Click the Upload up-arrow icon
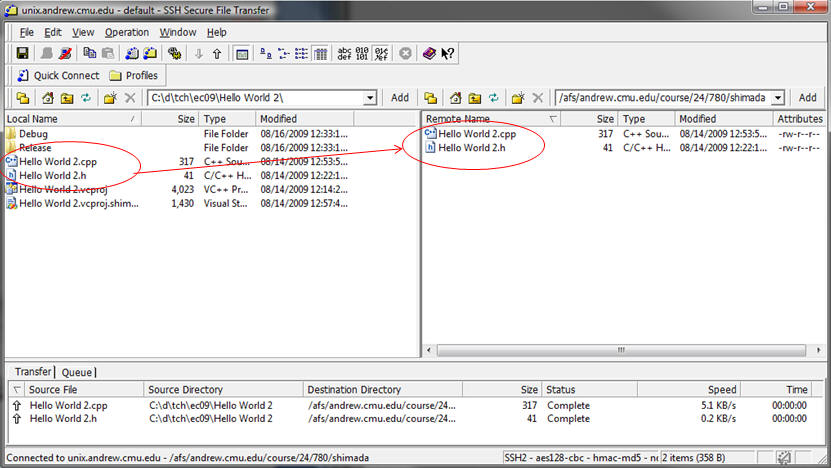The width and height of the screenshot is (831, 468). click(x=217, y=53)
